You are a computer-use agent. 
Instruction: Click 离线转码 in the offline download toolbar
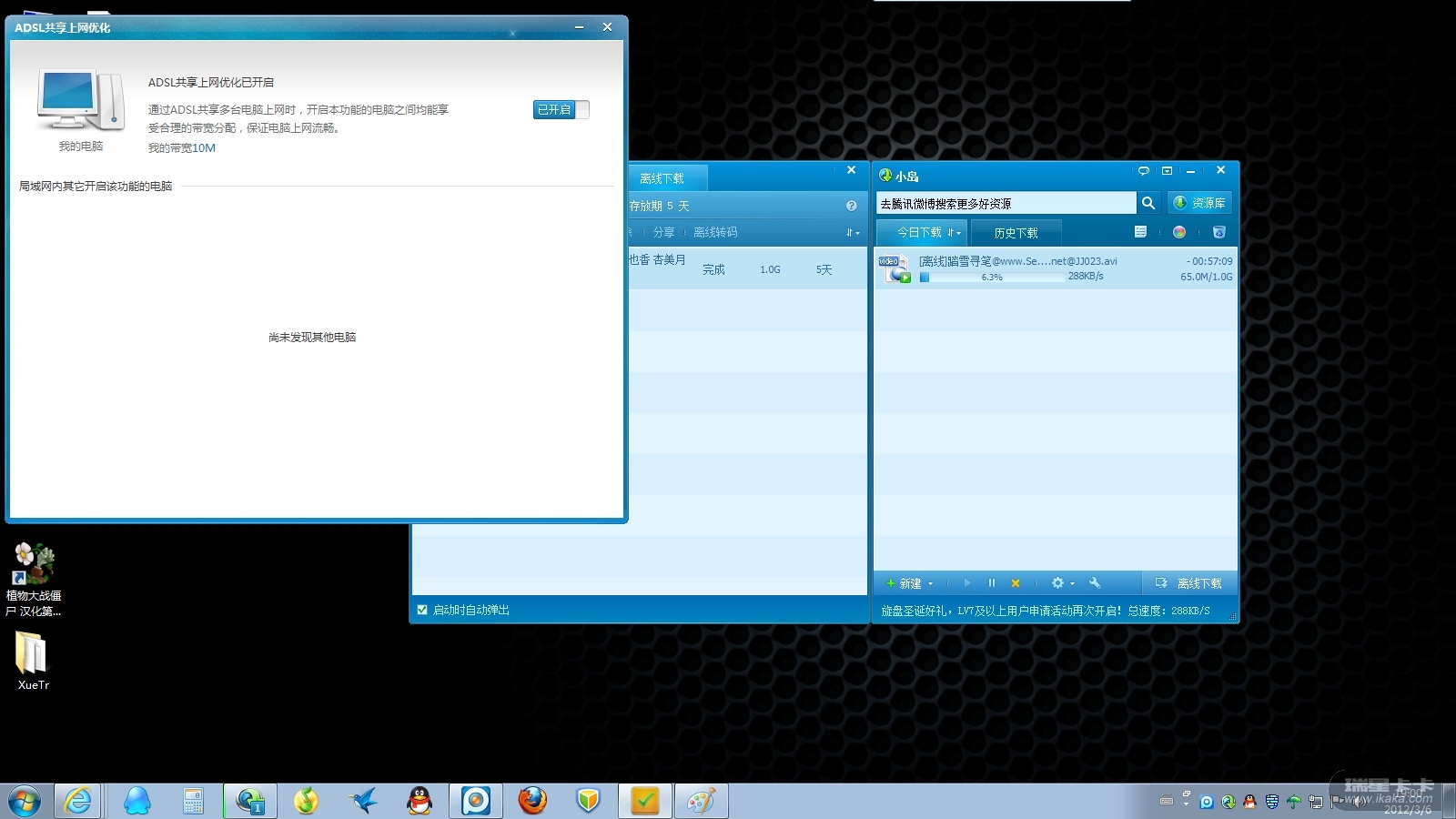715,232
